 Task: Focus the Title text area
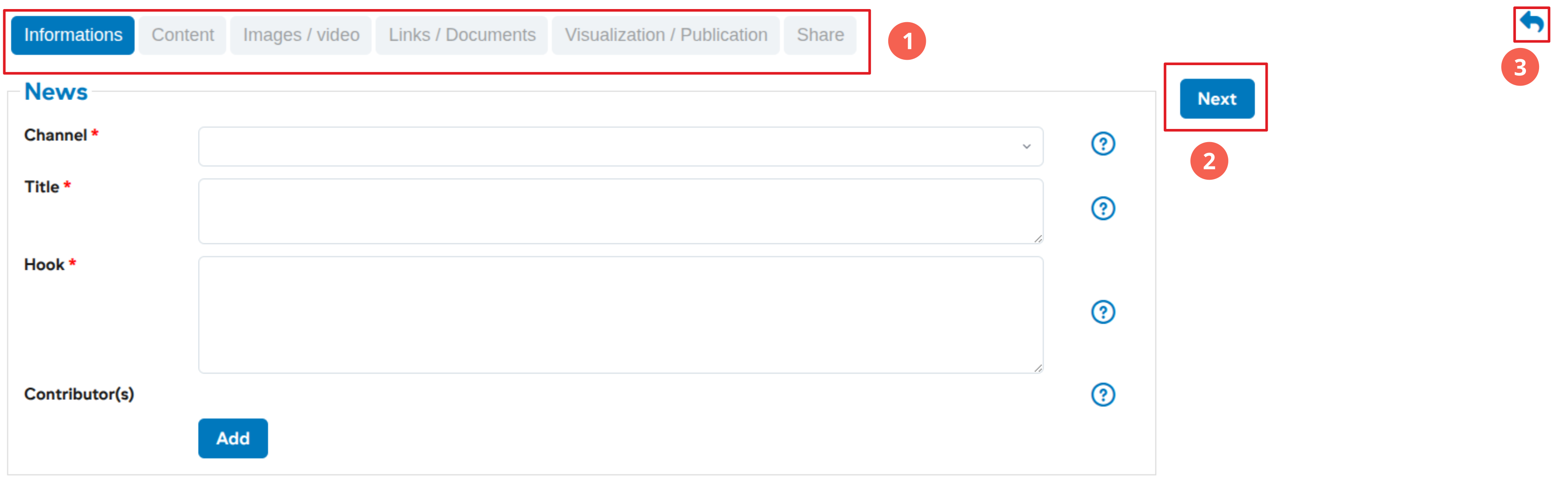click(x=620, y=211)
